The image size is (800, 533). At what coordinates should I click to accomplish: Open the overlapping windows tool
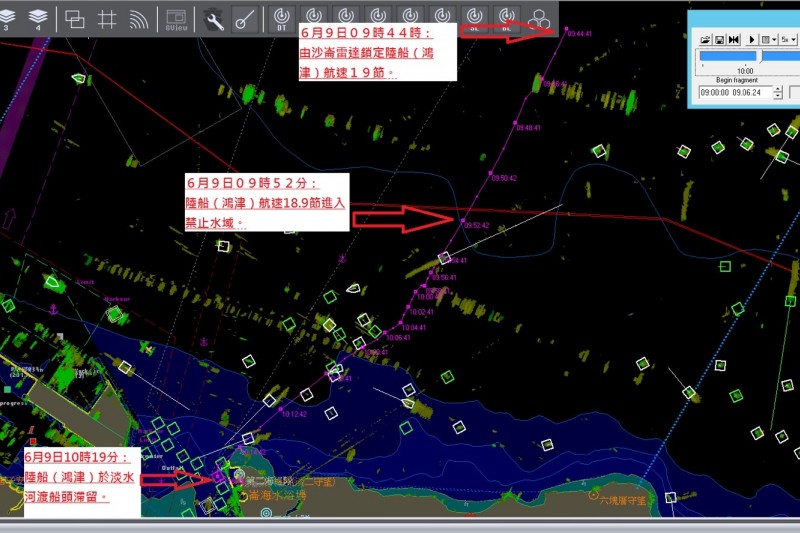pyautogui.click(x=75, y=18)
